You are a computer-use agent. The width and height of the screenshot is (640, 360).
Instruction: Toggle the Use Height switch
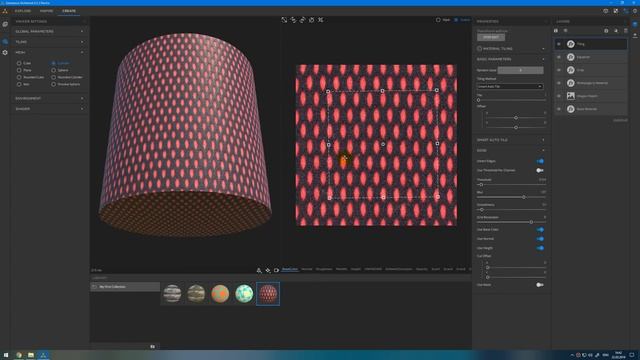(540, 248)
